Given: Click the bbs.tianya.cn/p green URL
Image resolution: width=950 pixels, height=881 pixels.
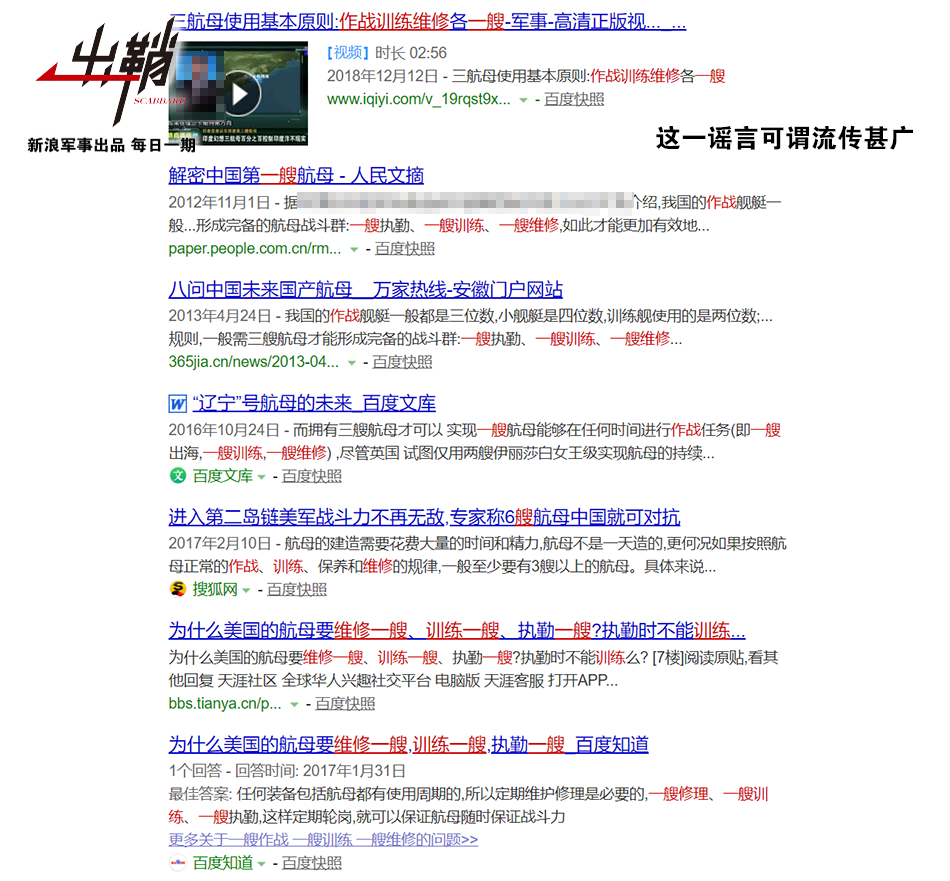Looking at the screenshot, I should [225, 703].
